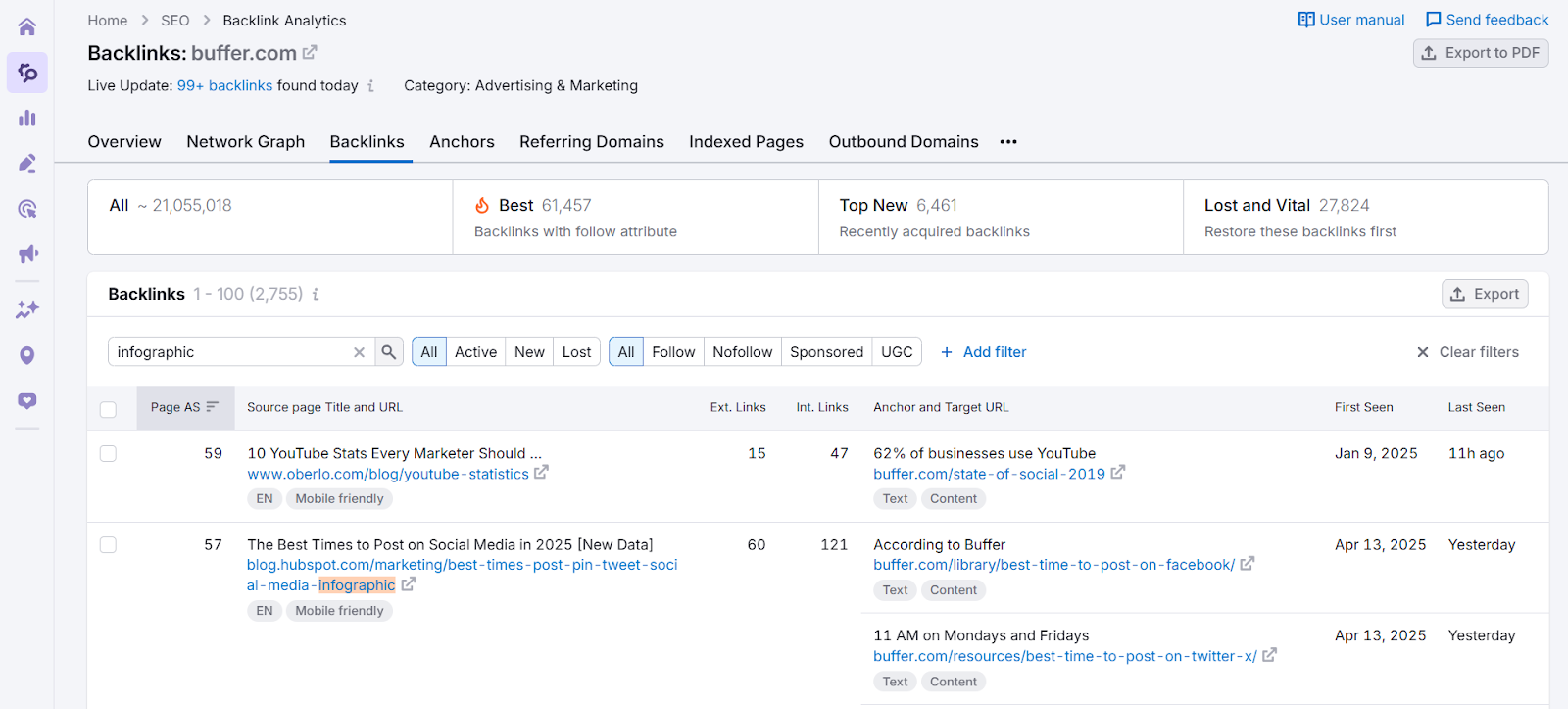The height and width of the screenshot is (709, 1568).
Task: Open the home icon in sidebar
Action: (27, 26)
